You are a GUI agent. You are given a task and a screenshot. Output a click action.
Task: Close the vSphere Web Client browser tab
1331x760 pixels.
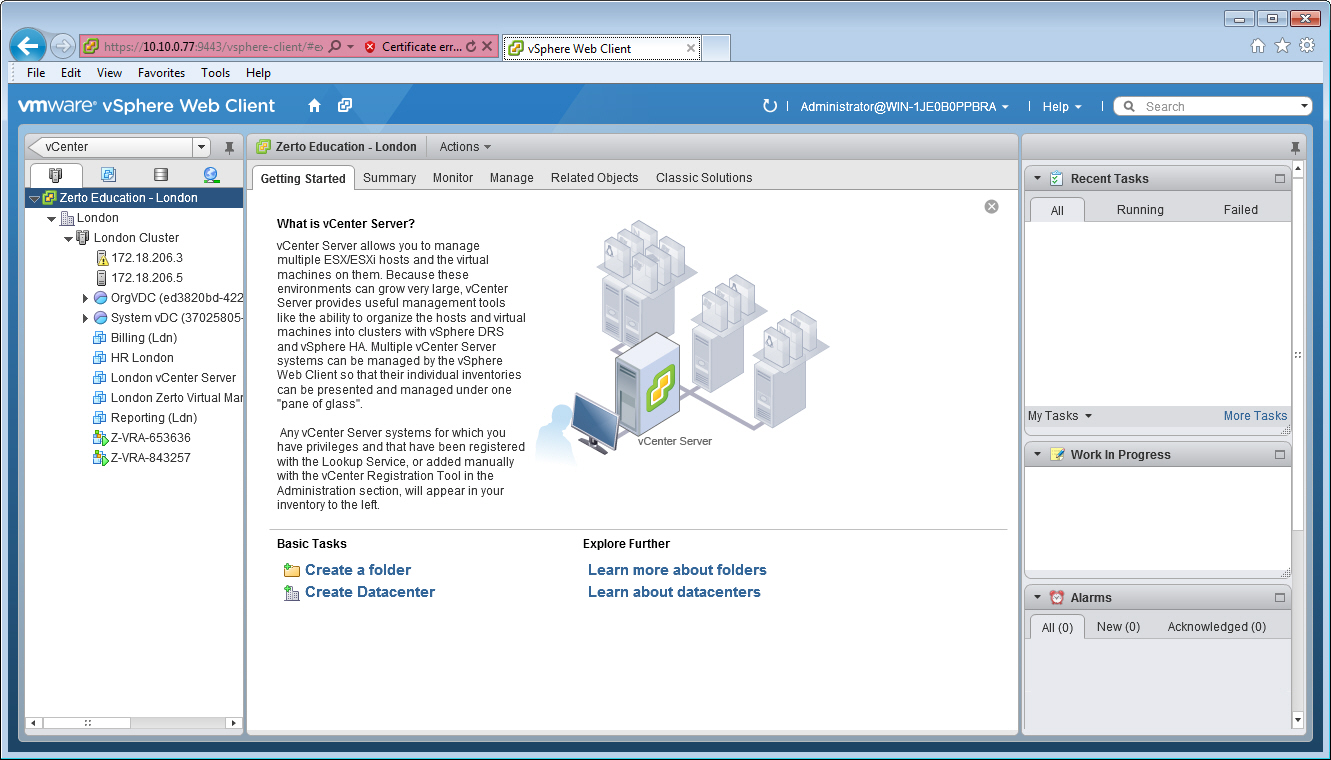click(691, 48)
